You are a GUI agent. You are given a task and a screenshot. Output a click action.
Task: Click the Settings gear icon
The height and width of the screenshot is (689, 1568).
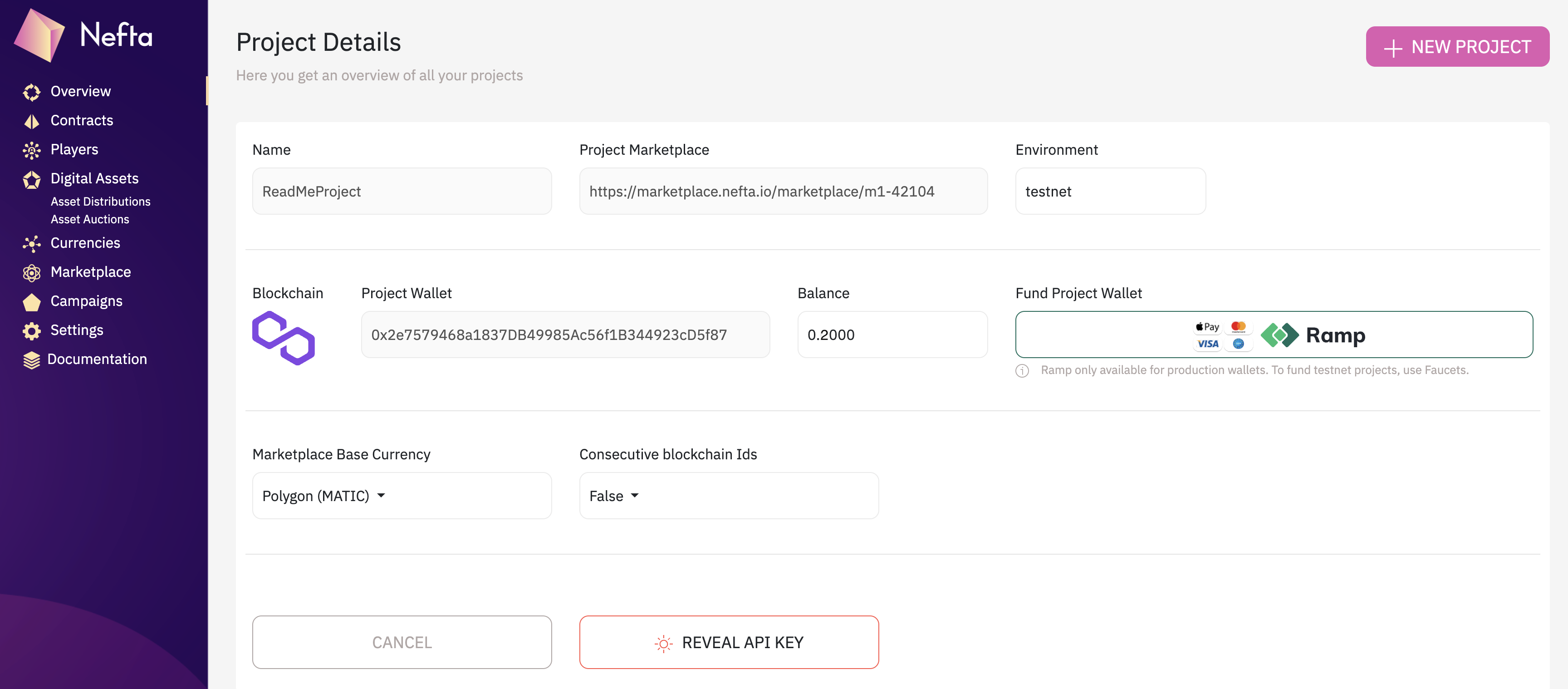pyautogui.click(x=32, y=331)
